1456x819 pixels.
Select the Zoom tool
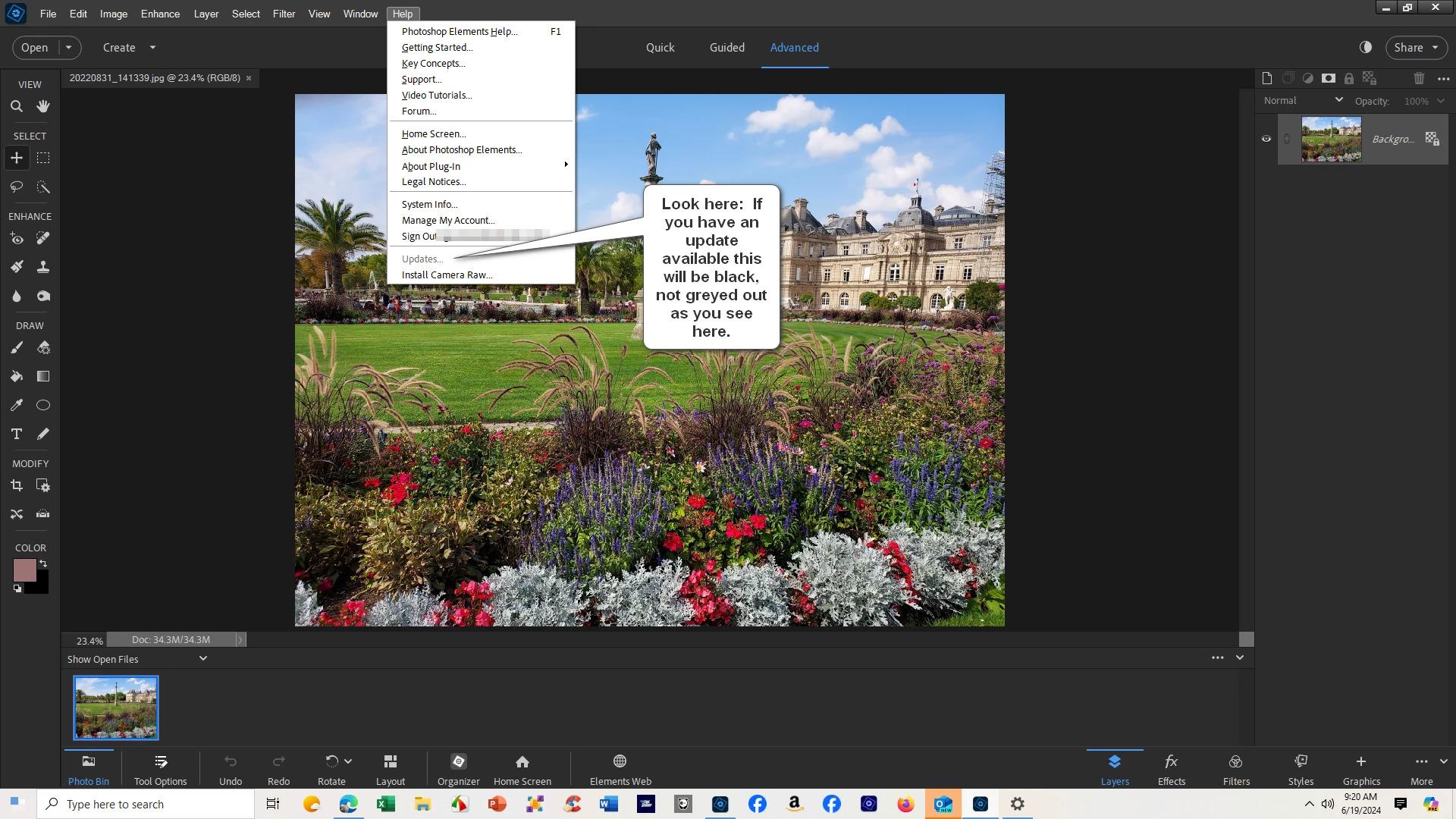point(16,106)
